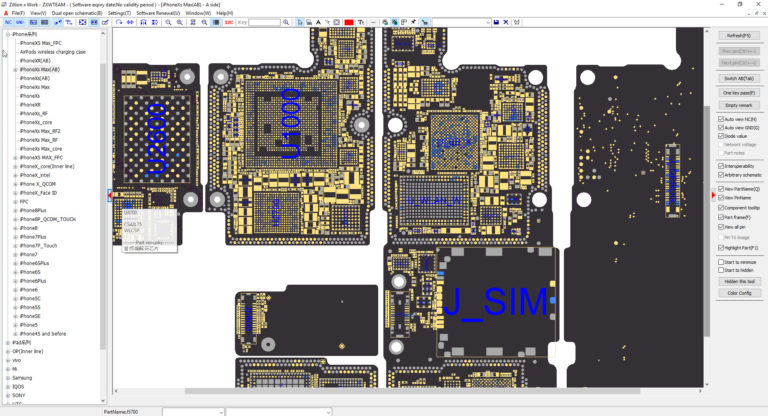Enable Start to minimize checkbox

coord(721,262)
